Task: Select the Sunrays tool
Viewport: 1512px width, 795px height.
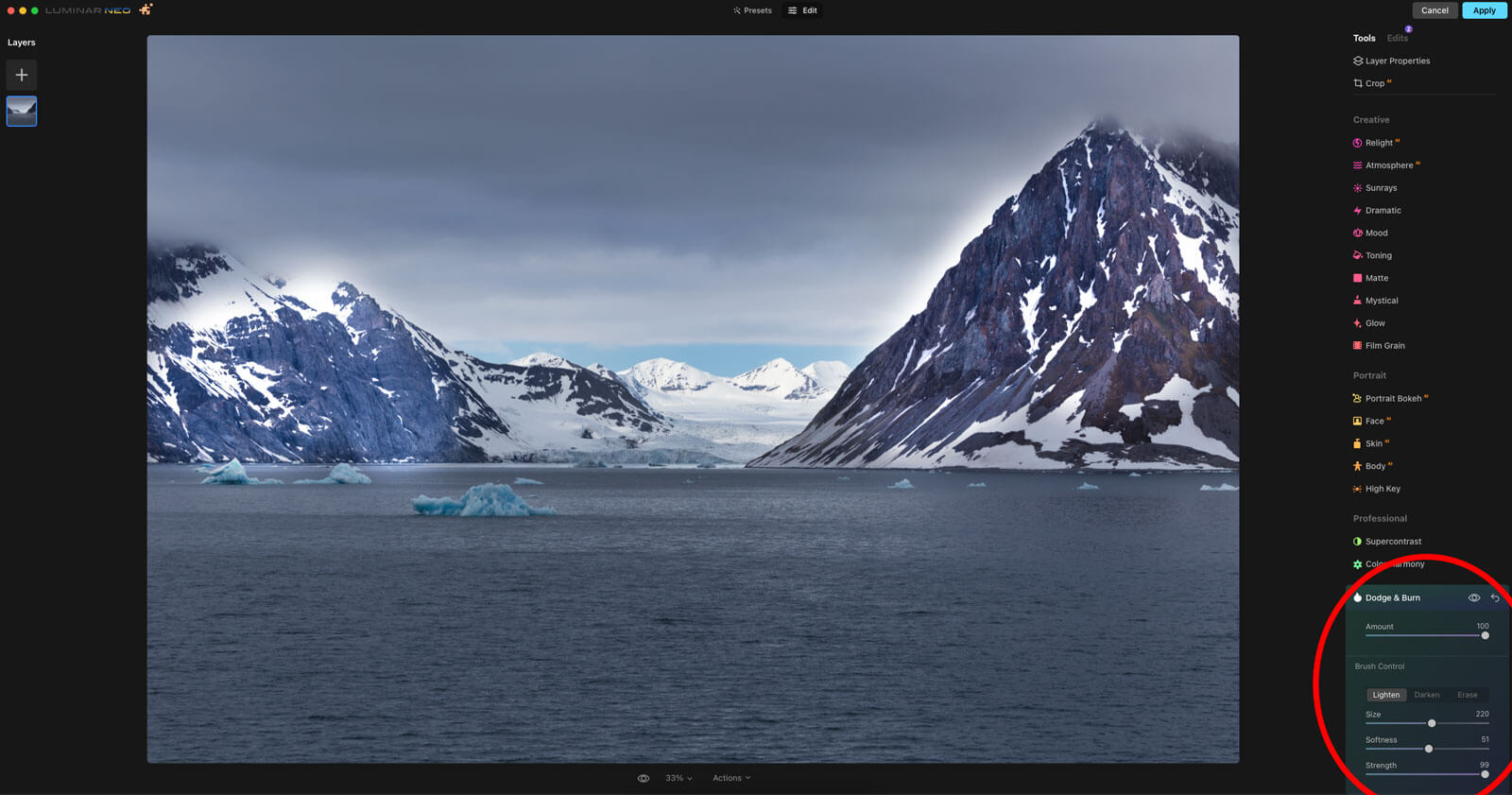Action: coord(1380,188)
